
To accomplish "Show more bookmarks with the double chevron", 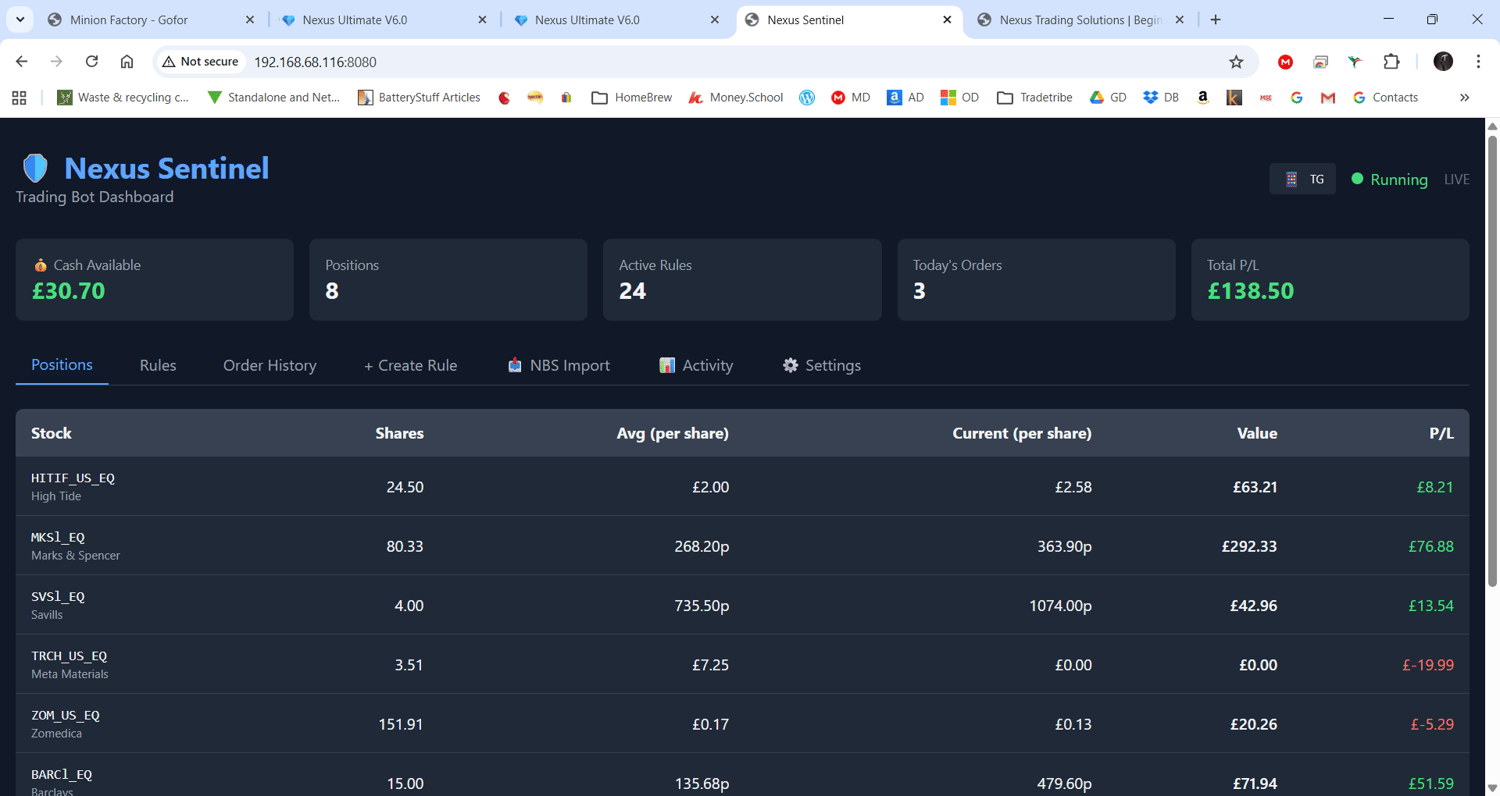I will click(x=1464, y=97).
